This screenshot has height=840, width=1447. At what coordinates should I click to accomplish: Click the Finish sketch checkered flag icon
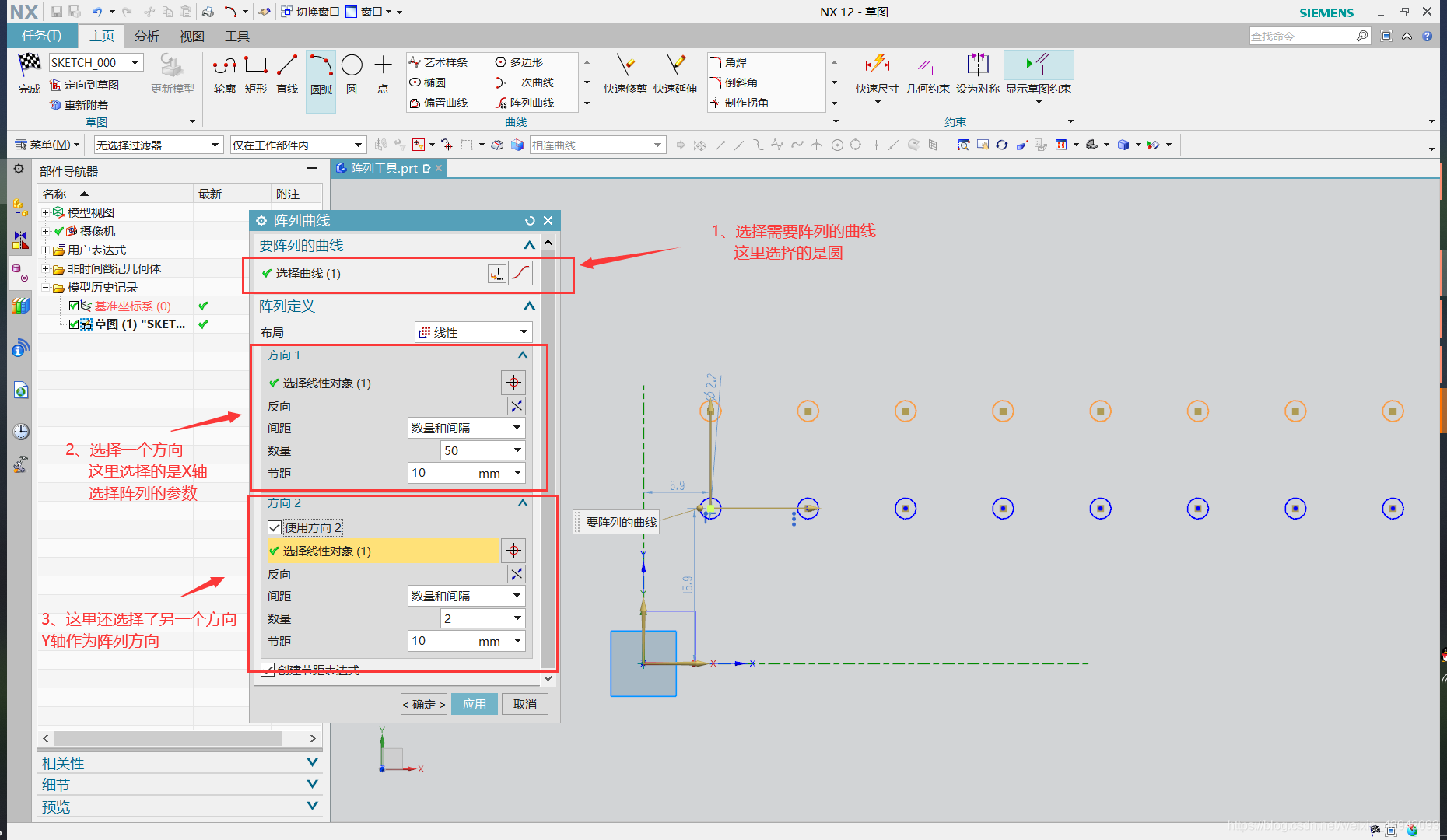(30, 64)
